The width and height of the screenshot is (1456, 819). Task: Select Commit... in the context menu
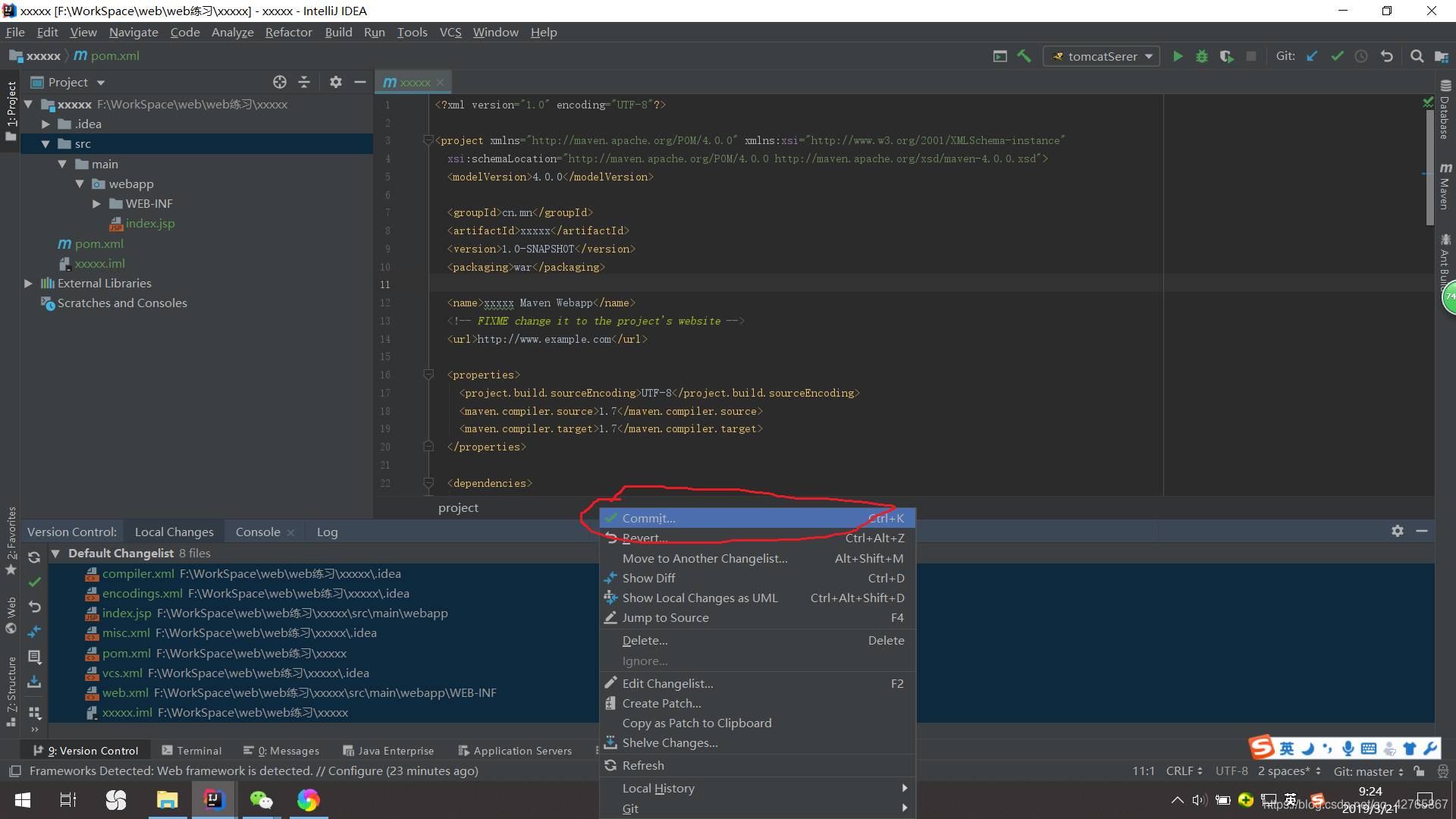648,518
